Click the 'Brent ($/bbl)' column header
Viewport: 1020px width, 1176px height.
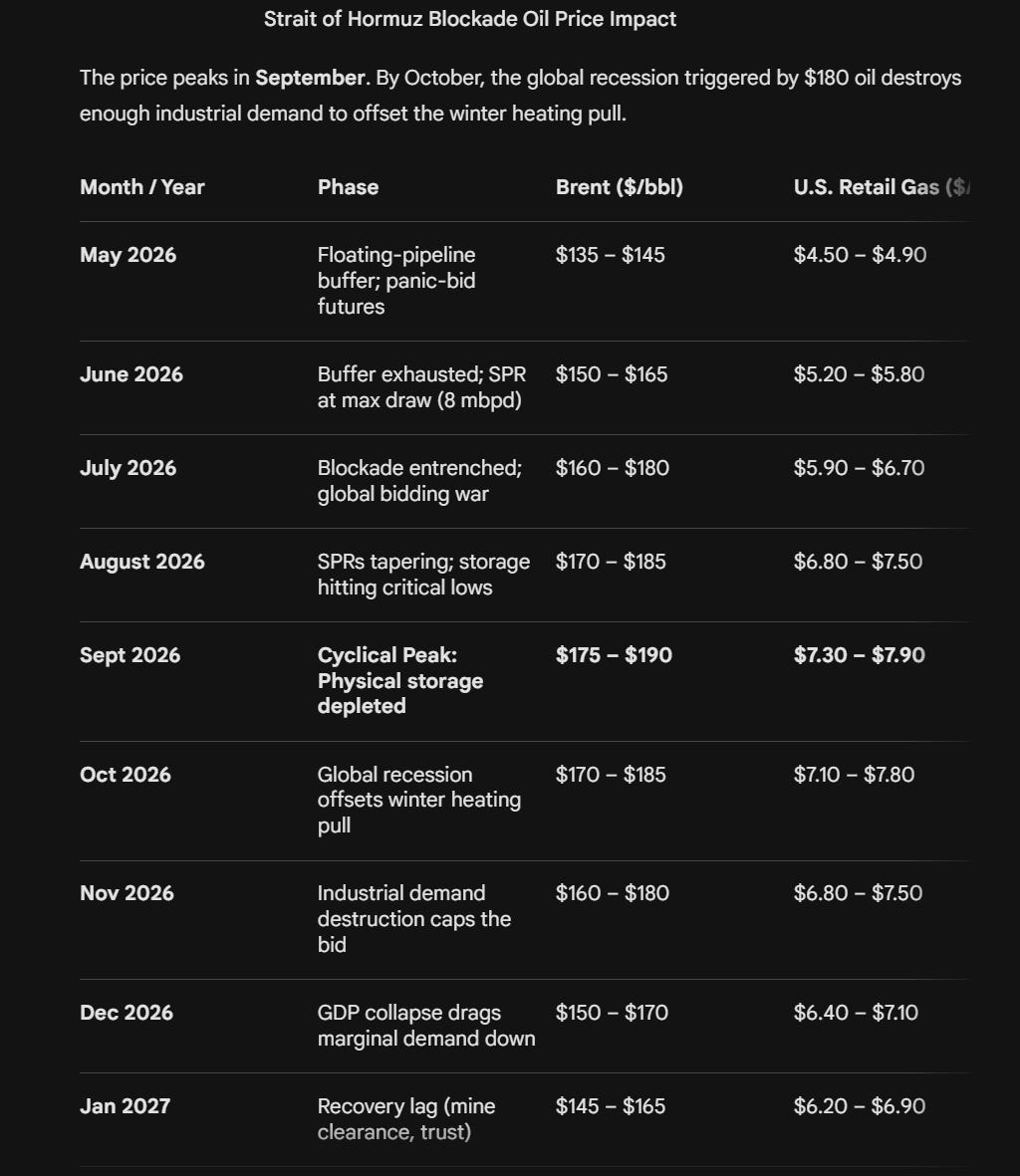click(620, 187)
